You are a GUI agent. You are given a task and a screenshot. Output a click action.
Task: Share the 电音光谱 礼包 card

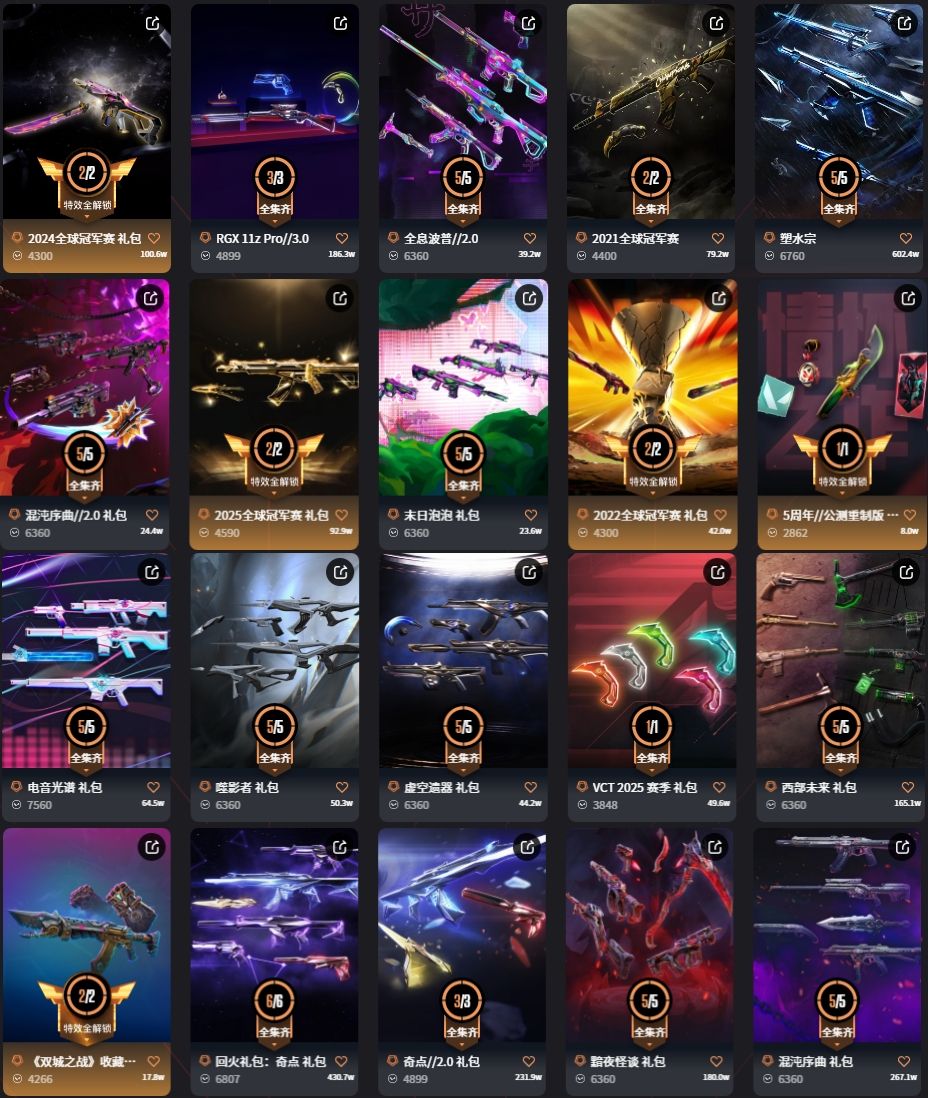(152, 572)
